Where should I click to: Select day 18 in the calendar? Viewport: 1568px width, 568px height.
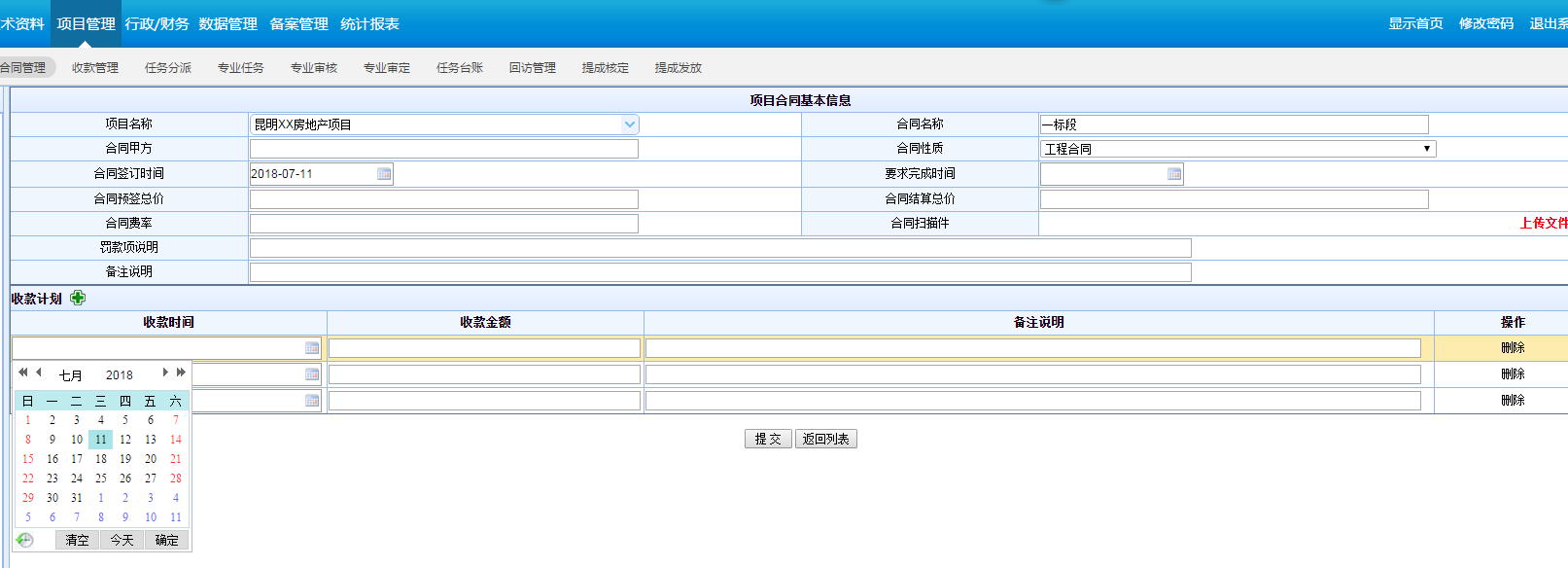click(101, 459)
